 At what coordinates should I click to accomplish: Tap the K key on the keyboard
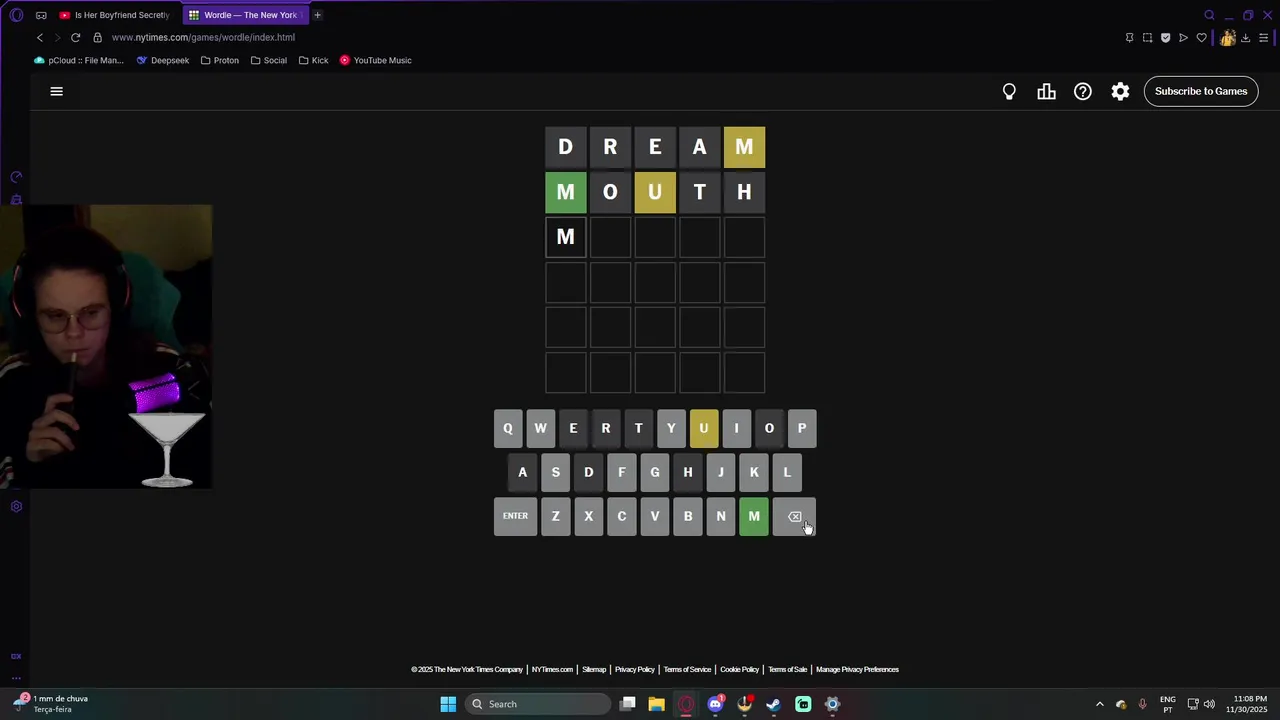(x=754, y=473)
